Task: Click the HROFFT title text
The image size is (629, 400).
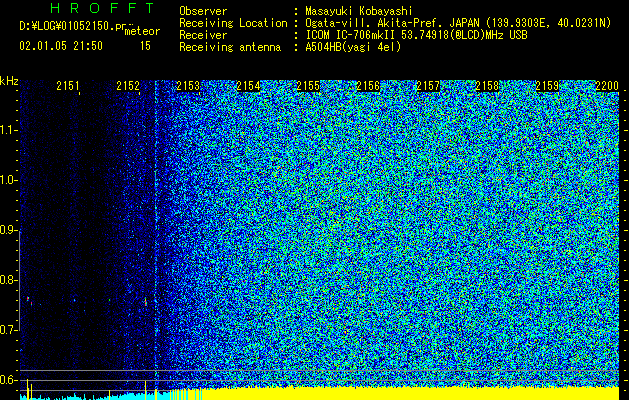Action: 102,8
